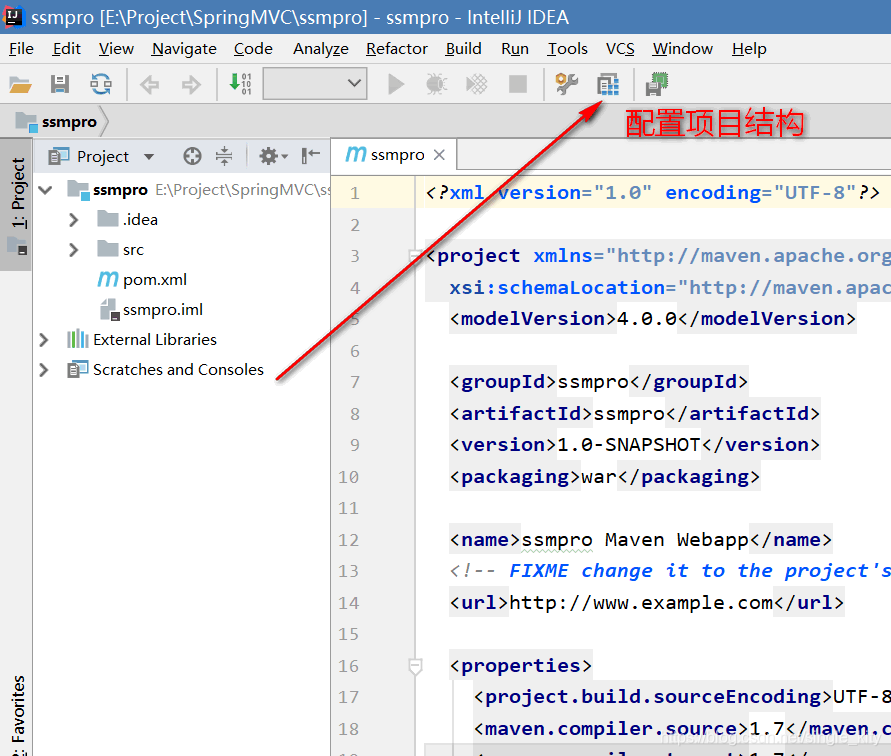The image size is (891, 756).
Task: Open the VCS menu
Action: [x=620, y=49]
